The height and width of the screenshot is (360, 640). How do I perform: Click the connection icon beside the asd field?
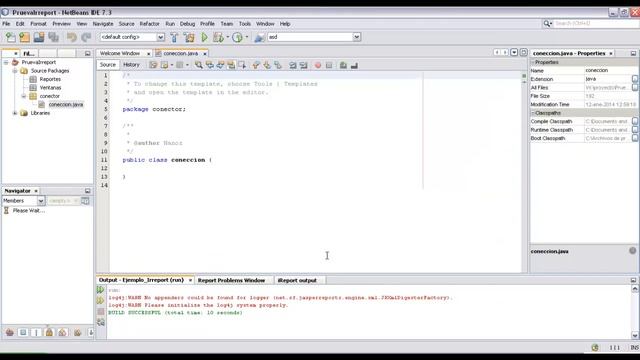pyautogui.click(x=259, y=38)
